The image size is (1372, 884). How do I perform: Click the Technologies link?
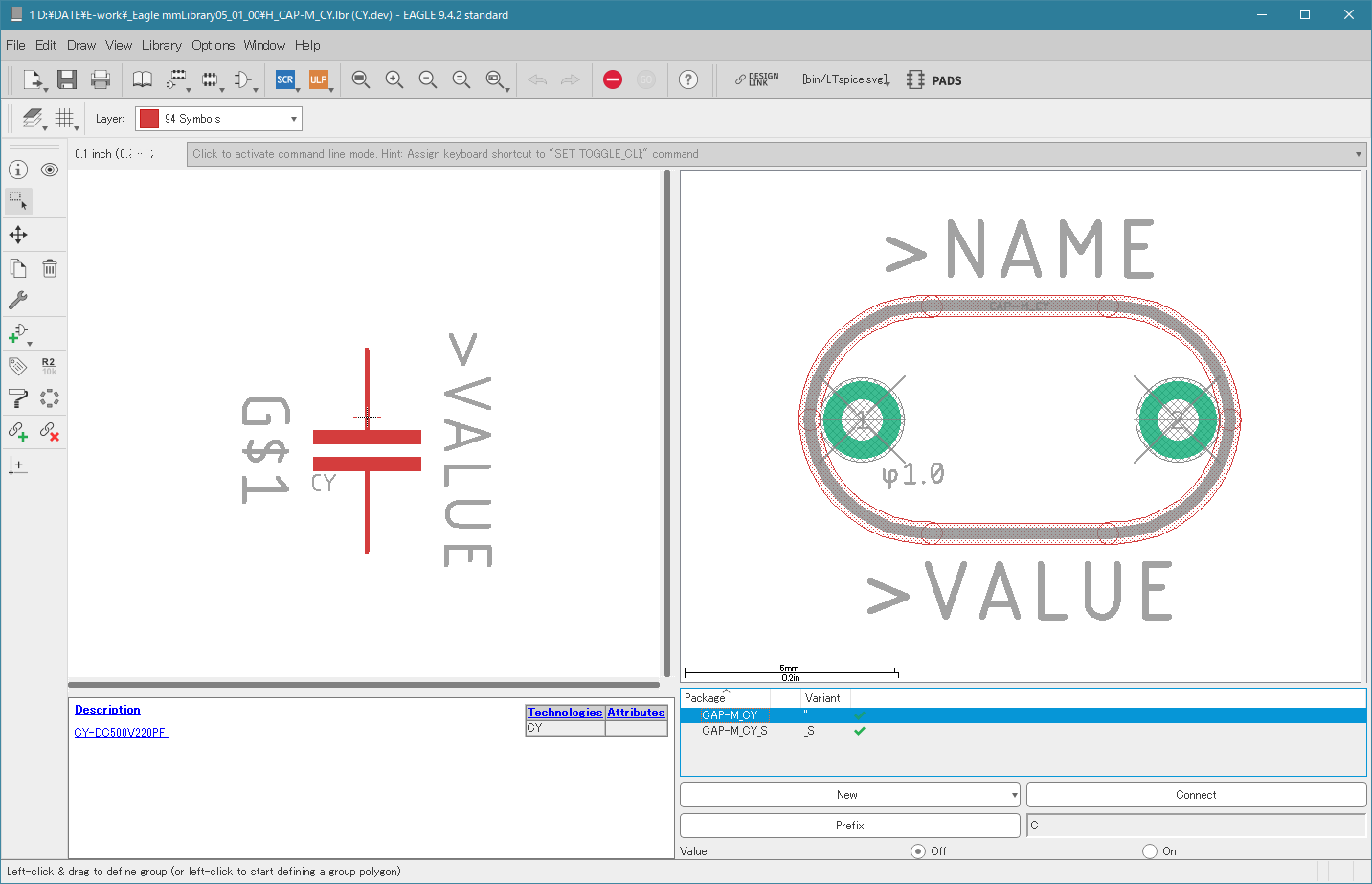tap(565, 713)
